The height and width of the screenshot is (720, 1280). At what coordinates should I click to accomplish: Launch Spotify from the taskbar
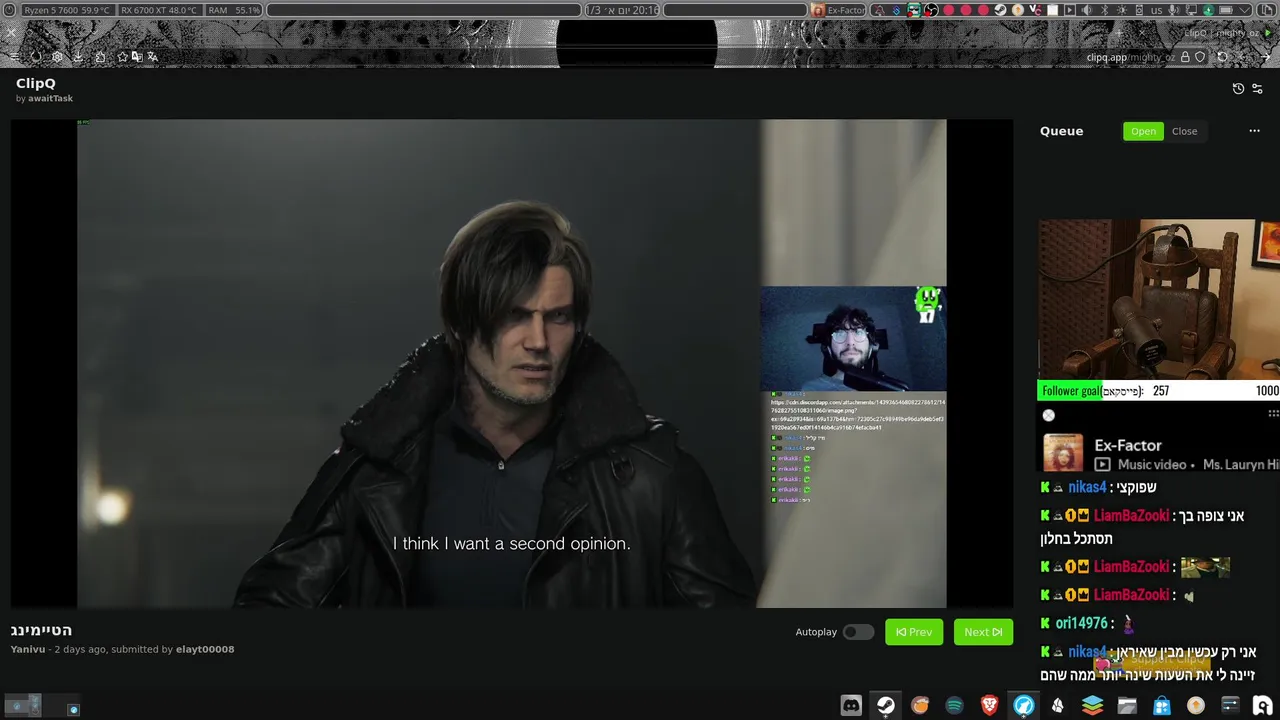tap(954, 705)
